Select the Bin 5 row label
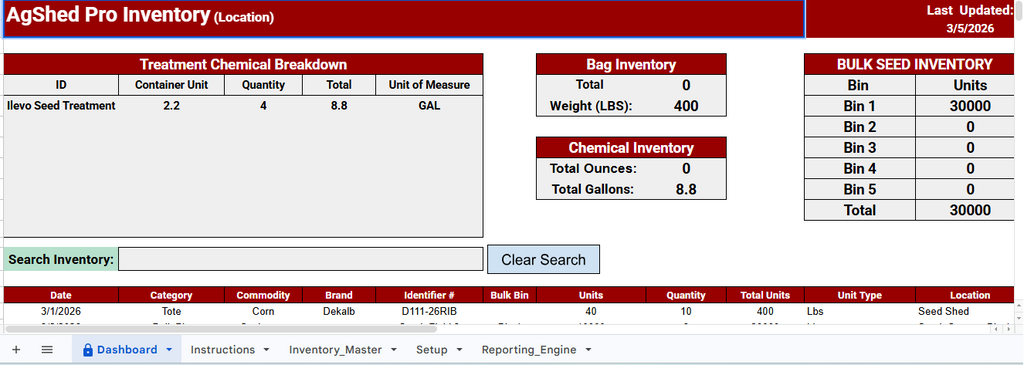 click(859, 189)
